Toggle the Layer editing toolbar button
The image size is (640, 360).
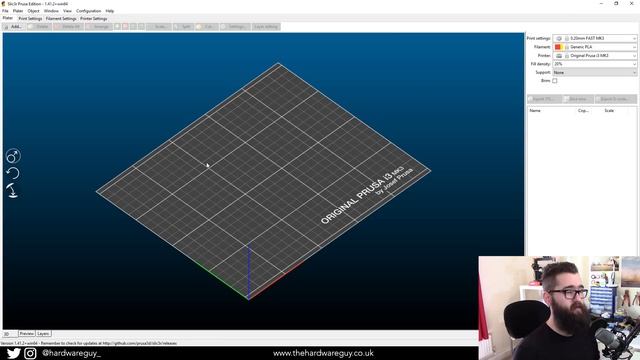pos(266,27)
